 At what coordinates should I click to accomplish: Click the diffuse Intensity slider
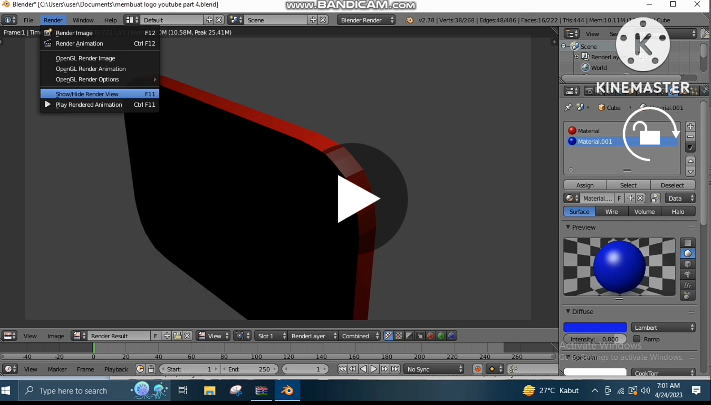[595, 339]
